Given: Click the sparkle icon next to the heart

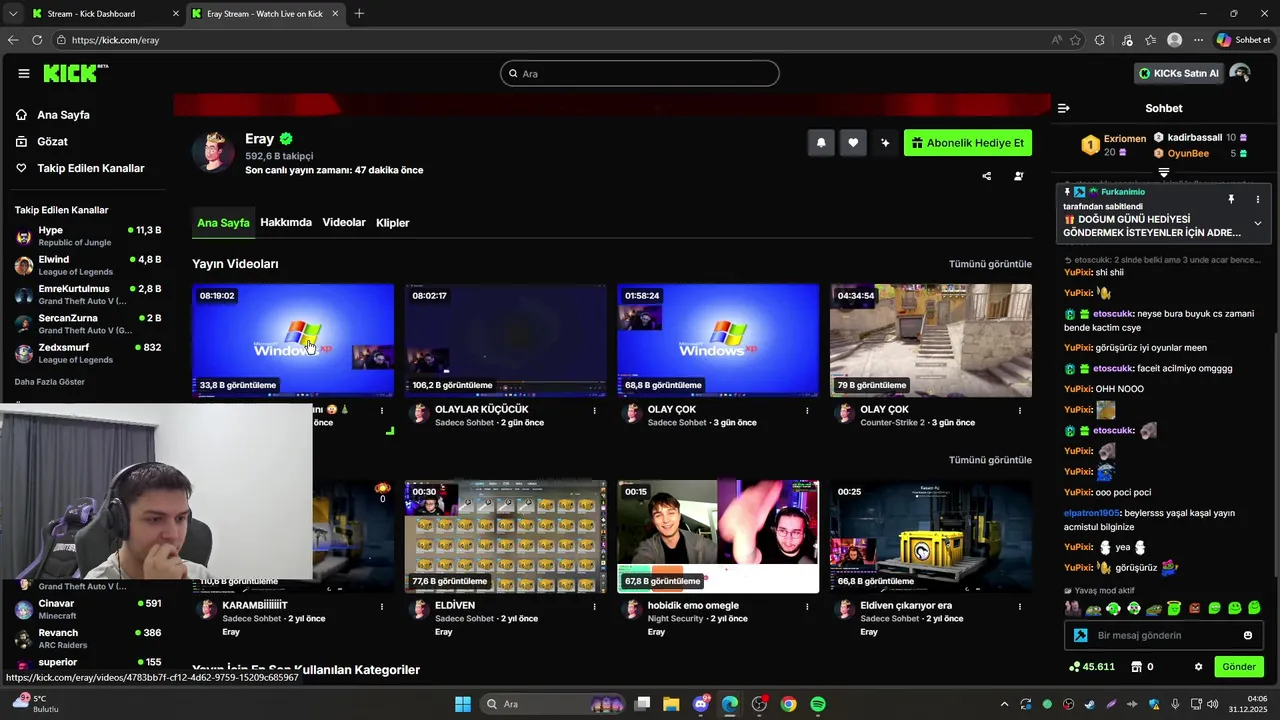Looking at the screenshot, I should [885, 143].
